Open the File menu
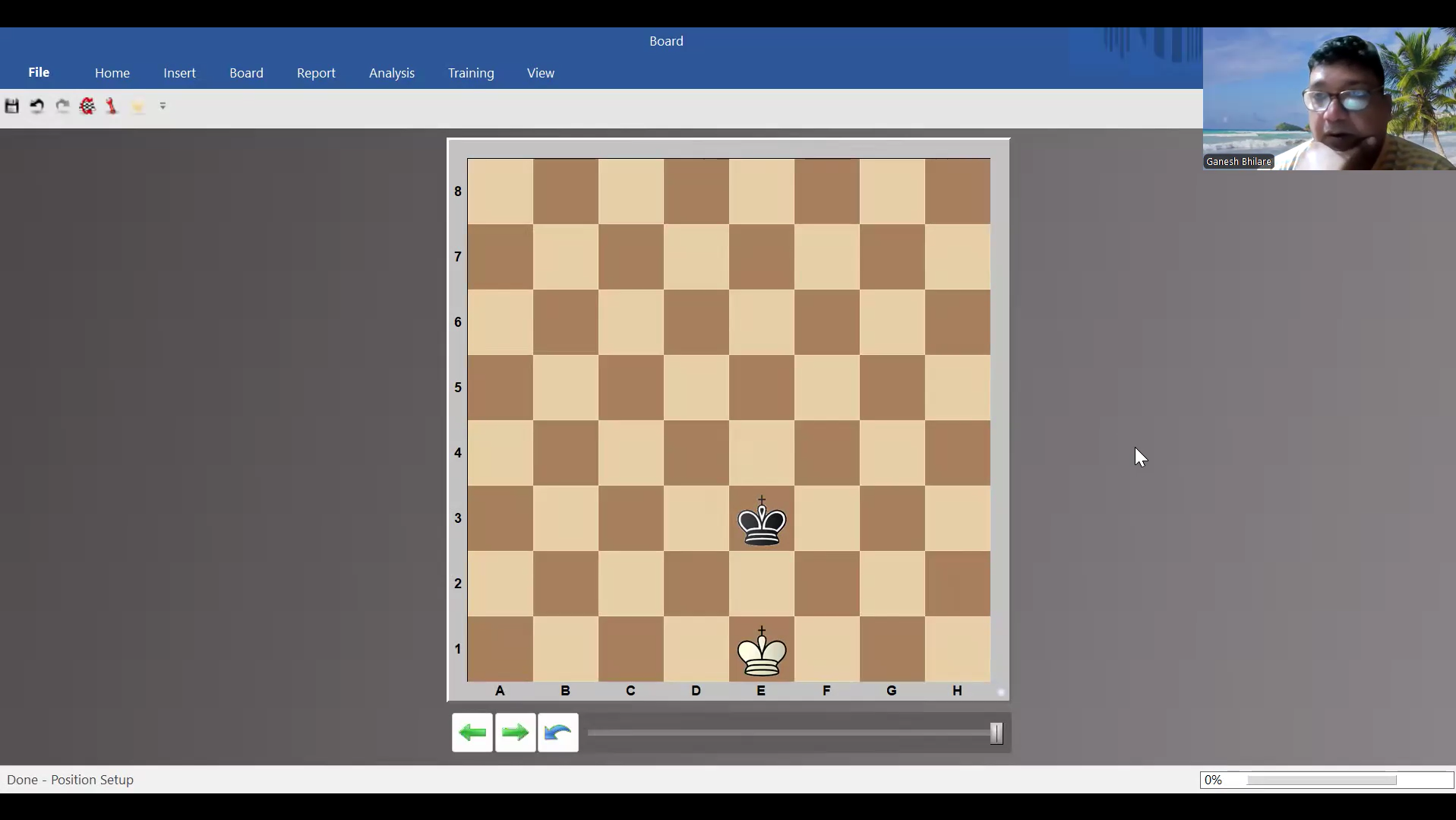This screenshot has width=1456, height=820. (x=39, y=72)
